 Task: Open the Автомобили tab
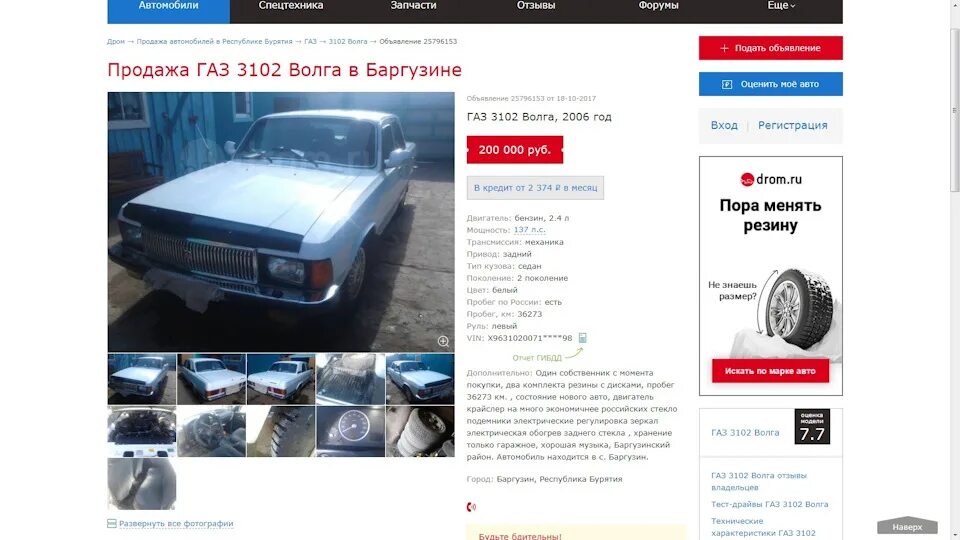[168, 7]
